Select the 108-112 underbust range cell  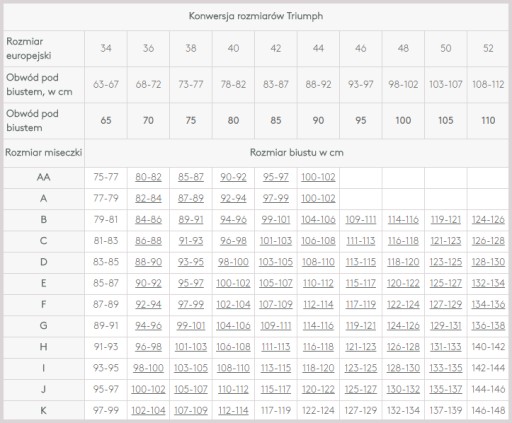click(x=488, y=84)
